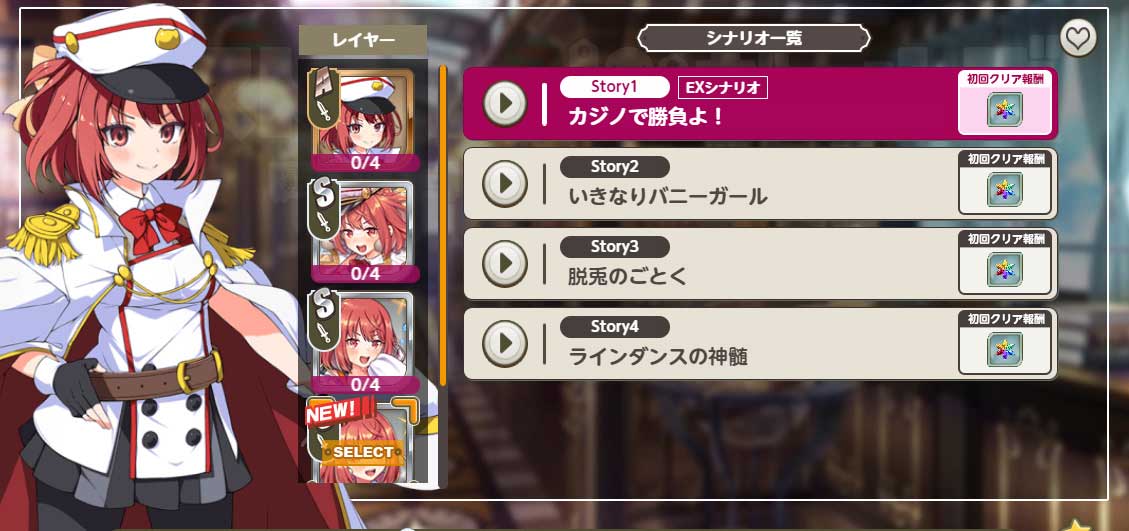
Task: Toggle the heart favorite icon
Action: click(1078, 38)
